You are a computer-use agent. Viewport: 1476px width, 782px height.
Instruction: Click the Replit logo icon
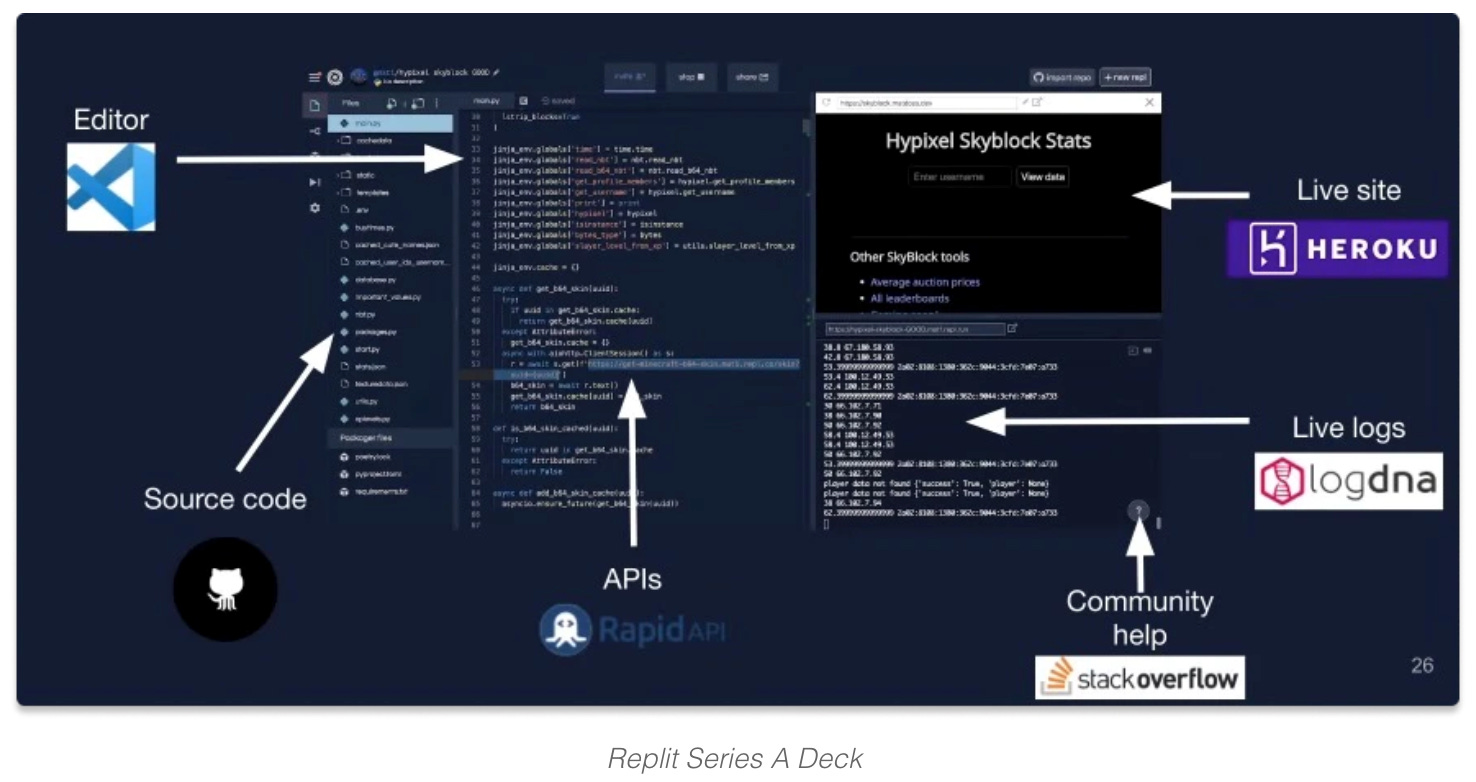coord(335,77)
